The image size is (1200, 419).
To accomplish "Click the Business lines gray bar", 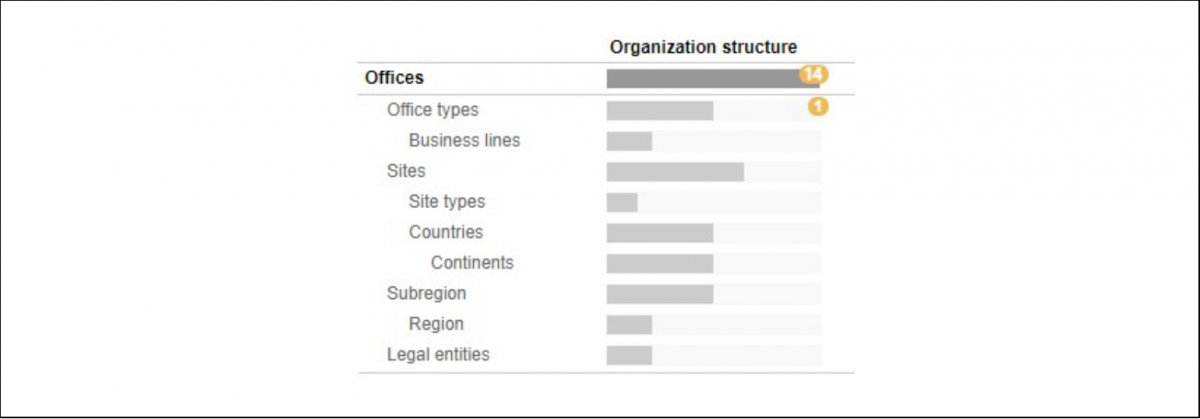I will coord(629,141).
